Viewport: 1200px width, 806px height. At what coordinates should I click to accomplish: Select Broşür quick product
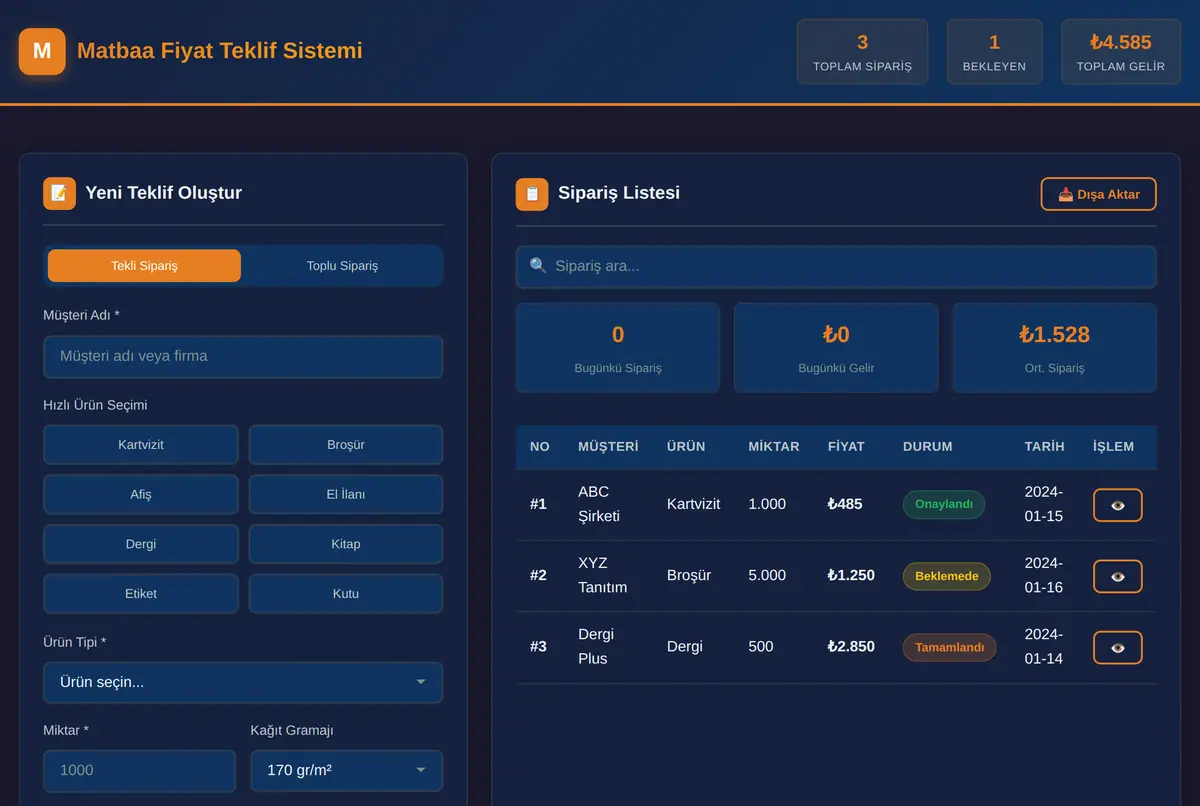[x=346, y=445]
